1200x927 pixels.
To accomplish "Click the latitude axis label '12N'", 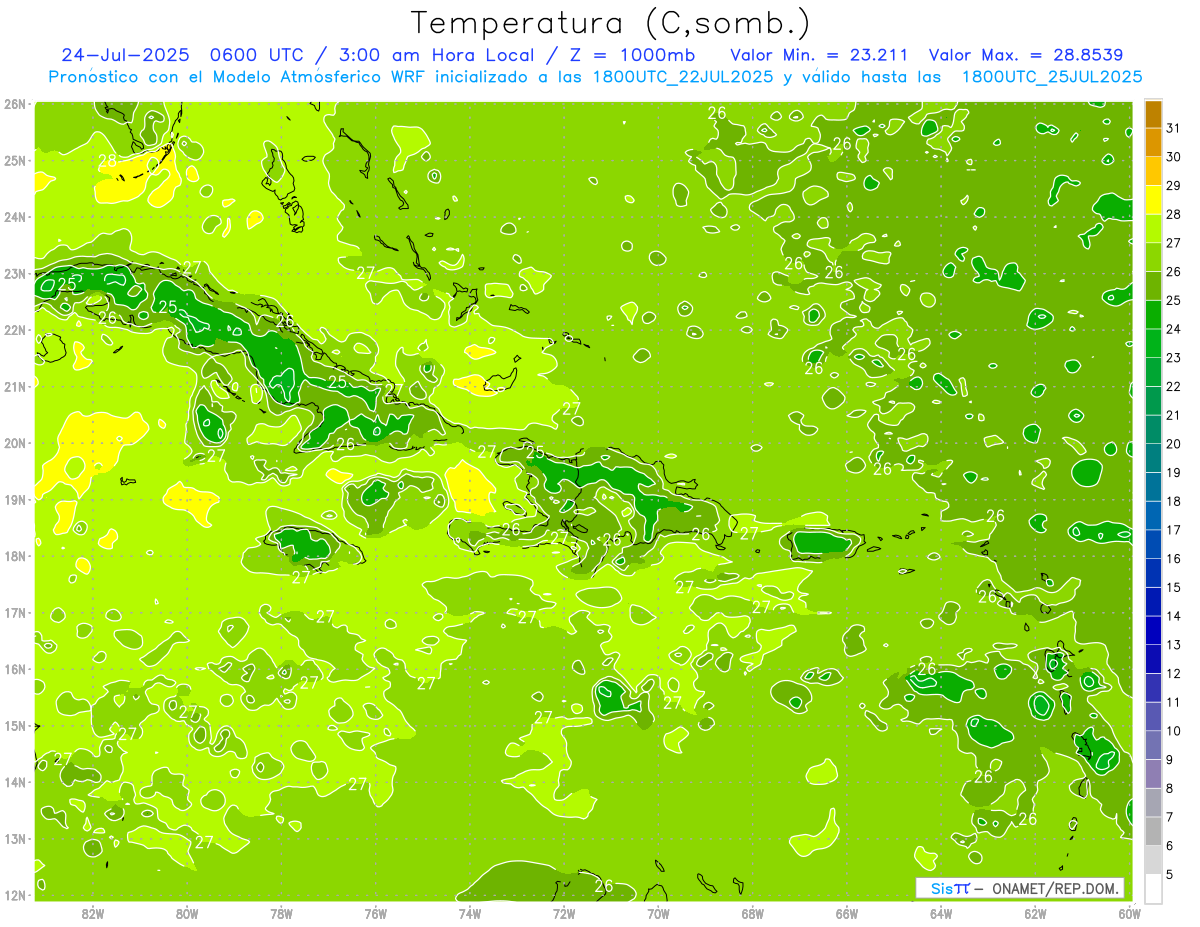I will tap(15, 895).
